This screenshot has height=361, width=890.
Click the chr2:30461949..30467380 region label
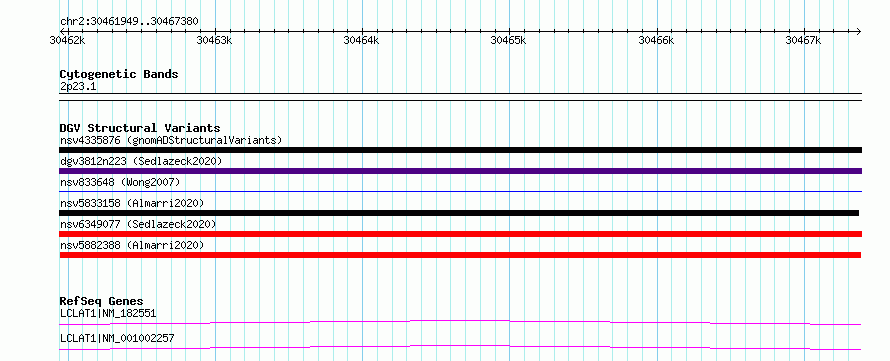click(x=129, y=21)
